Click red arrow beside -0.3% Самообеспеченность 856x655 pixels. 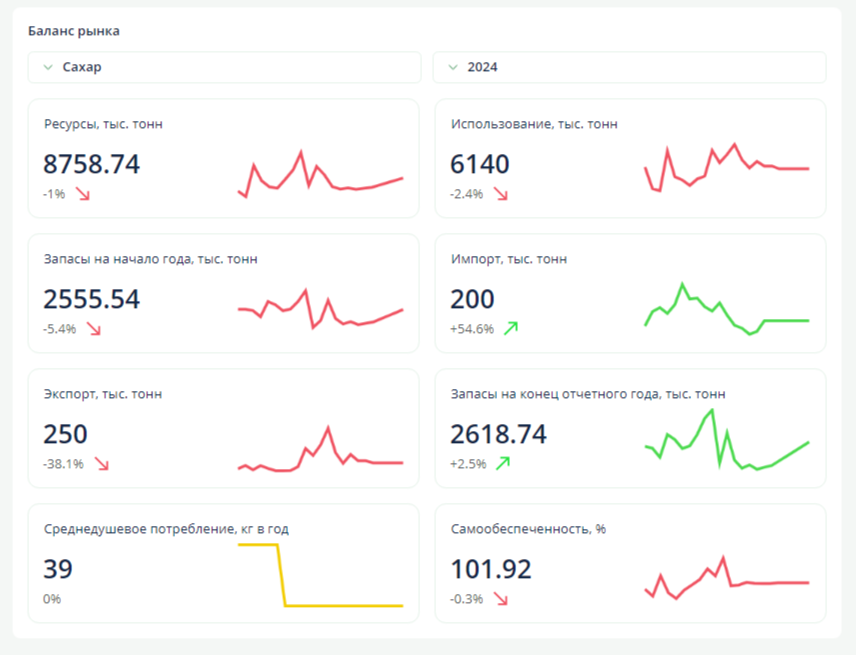[x=501, y=599]
